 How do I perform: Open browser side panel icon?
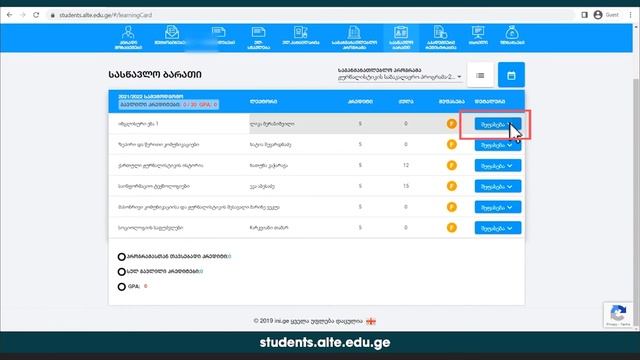pos(584,15)
